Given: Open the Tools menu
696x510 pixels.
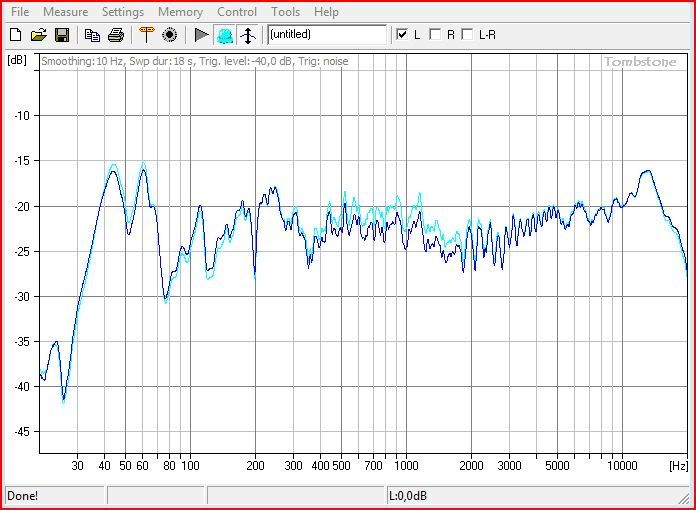Looking at the screenshot, I should coord(285,12).
